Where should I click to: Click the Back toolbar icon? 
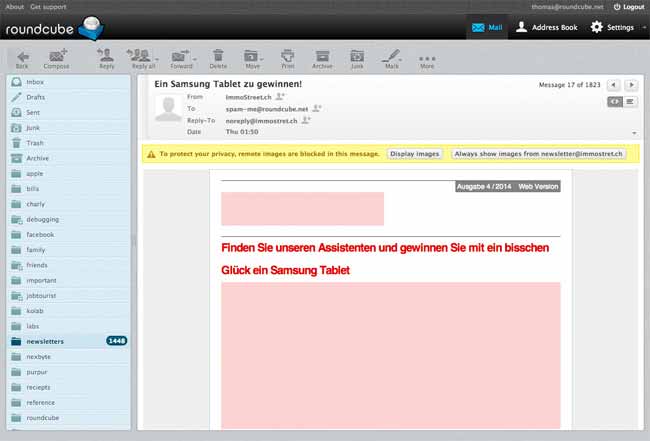[22, 59]
